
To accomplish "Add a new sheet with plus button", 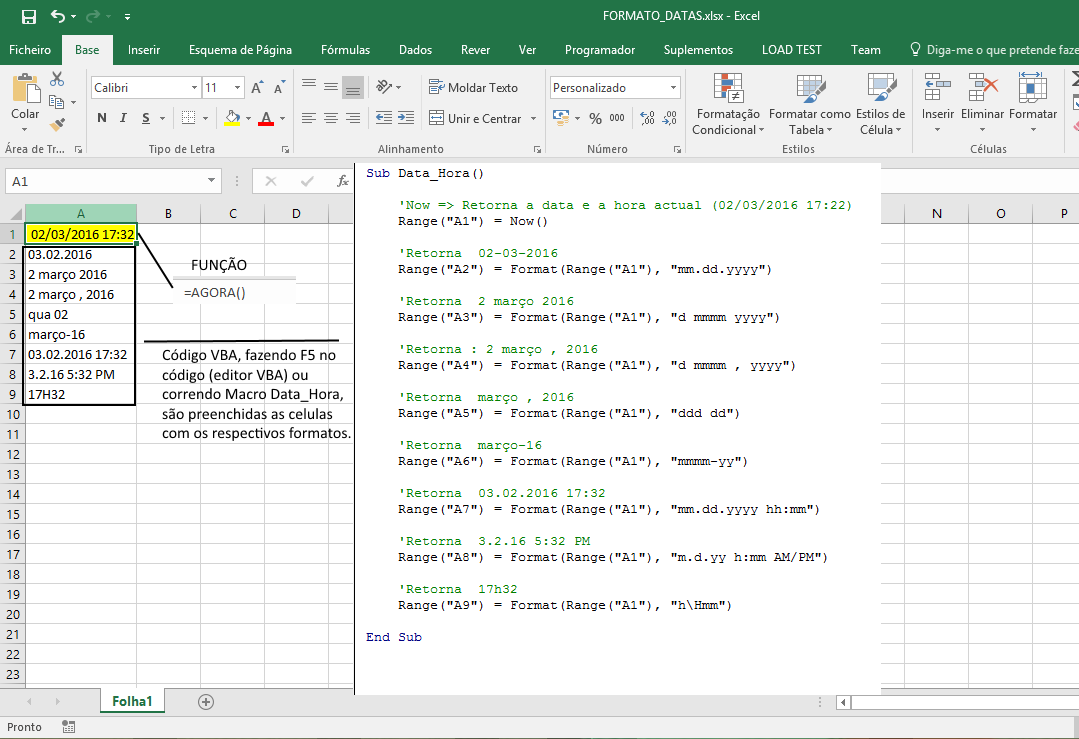I will point(206,702).
